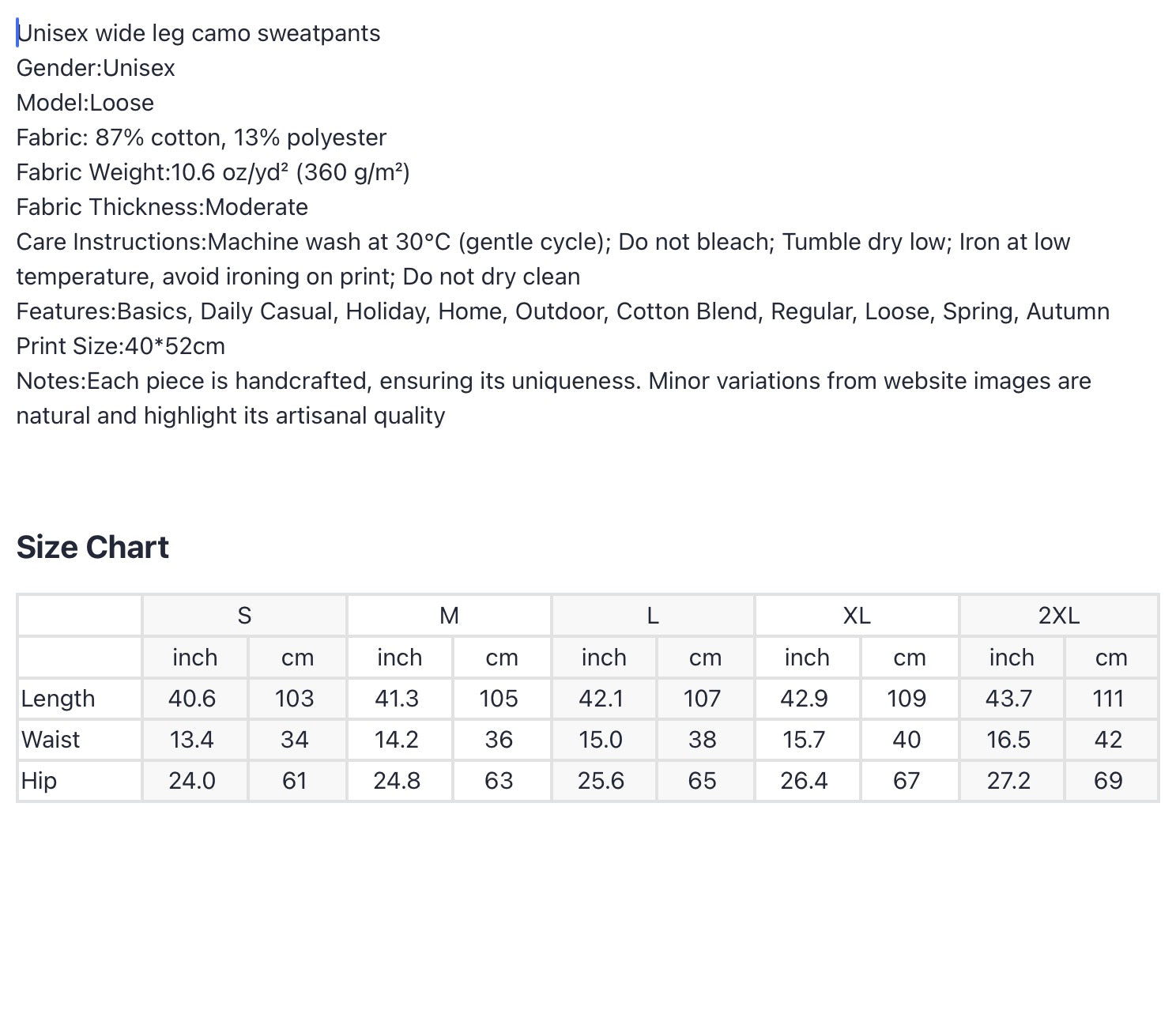
Task: Click the 105 cm length cell for M
Action: [499, 699]
